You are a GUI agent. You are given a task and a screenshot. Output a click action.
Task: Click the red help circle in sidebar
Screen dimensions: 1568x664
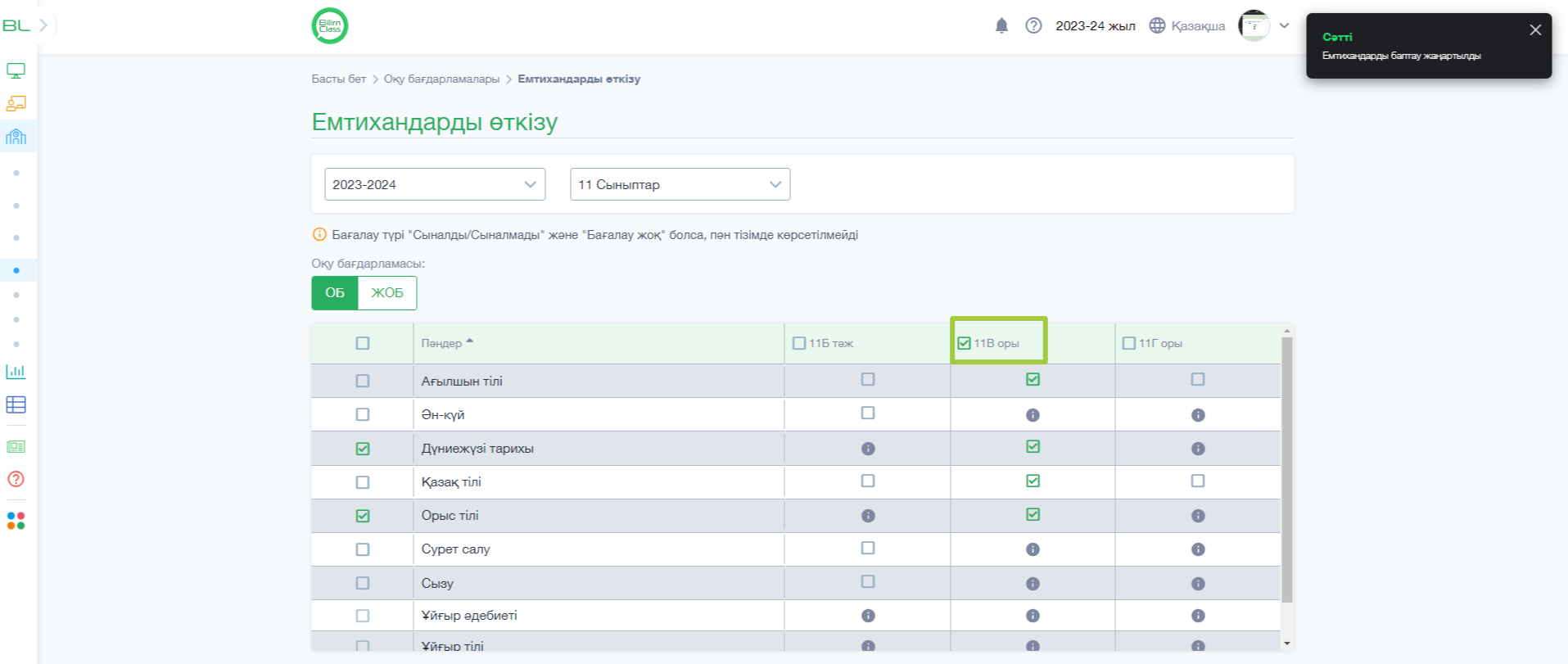[16, 479]
